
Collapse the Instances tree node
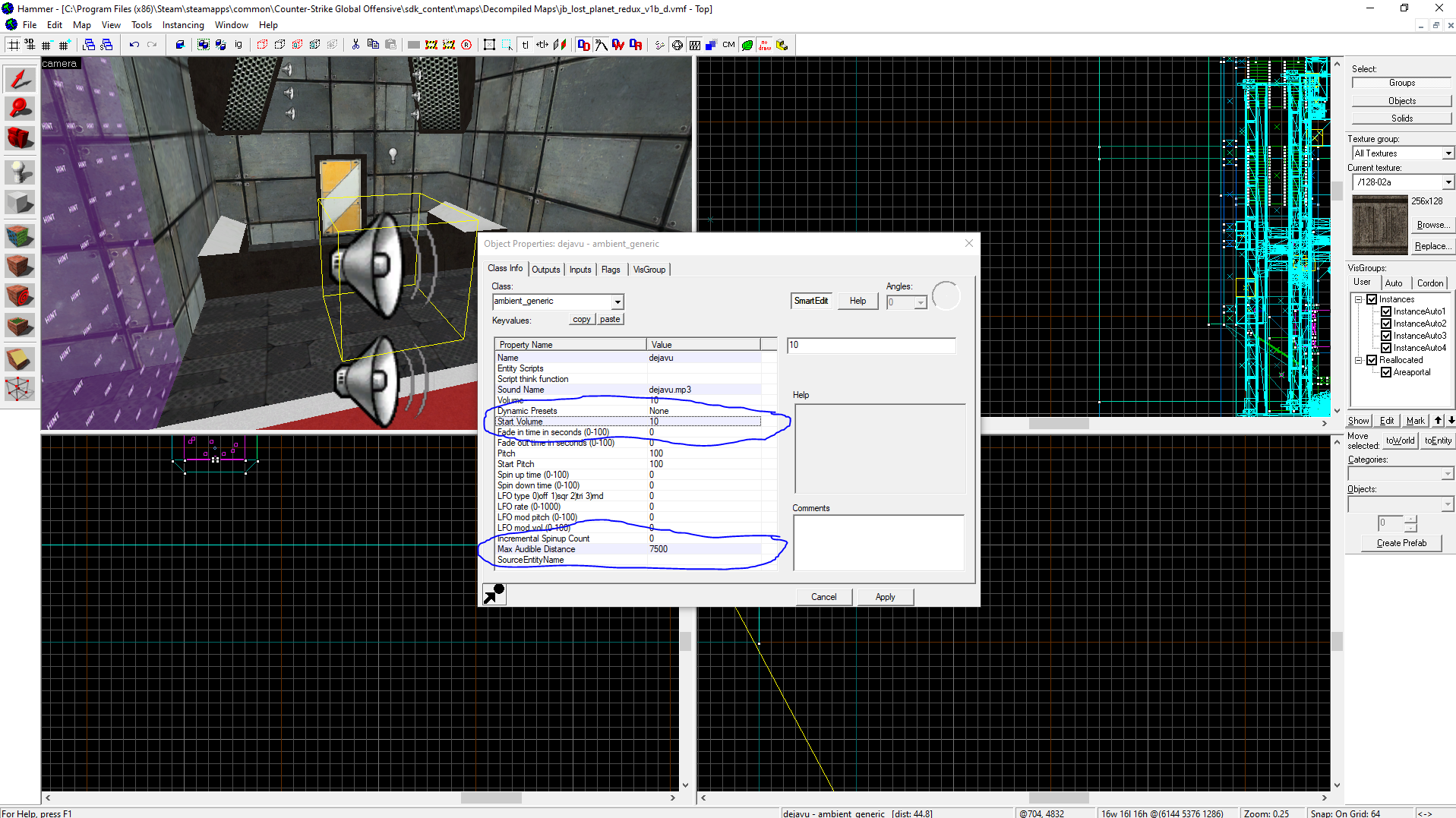click(x=1358, y=299)
